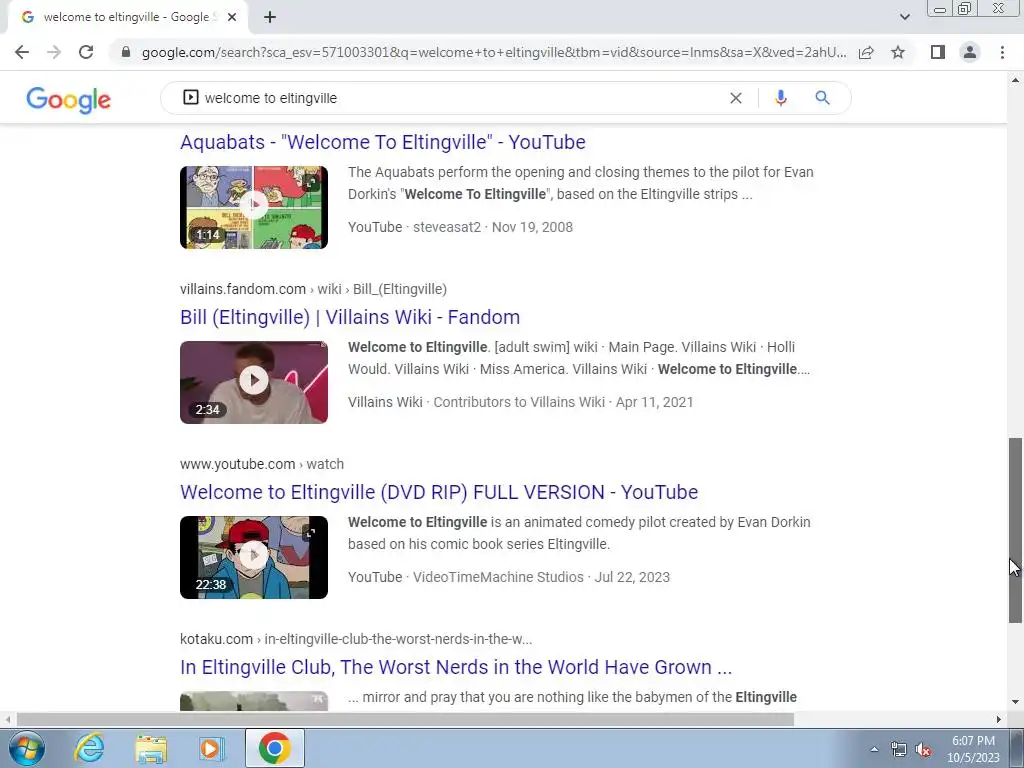Select the 'welcome to eltingville' browser tab
The image size is (1024, 768).
point(127,17)
